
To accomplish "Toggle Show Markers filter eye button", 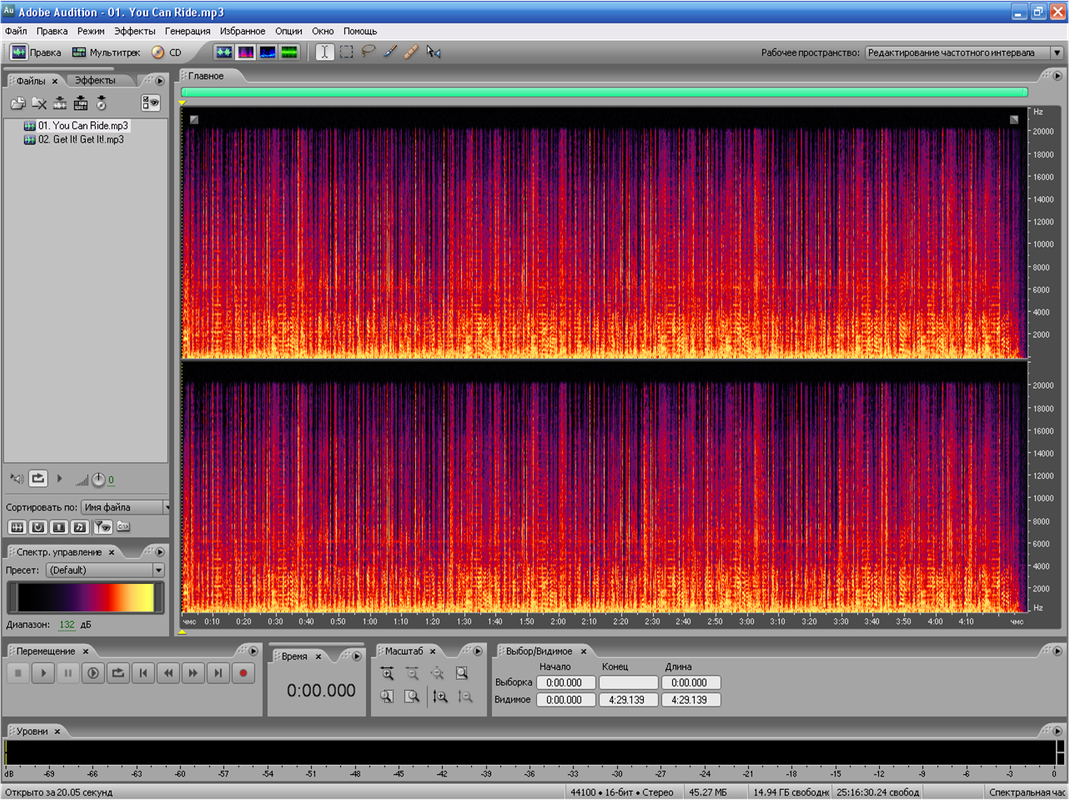I will pyautogui.click(x=102, y=527).
